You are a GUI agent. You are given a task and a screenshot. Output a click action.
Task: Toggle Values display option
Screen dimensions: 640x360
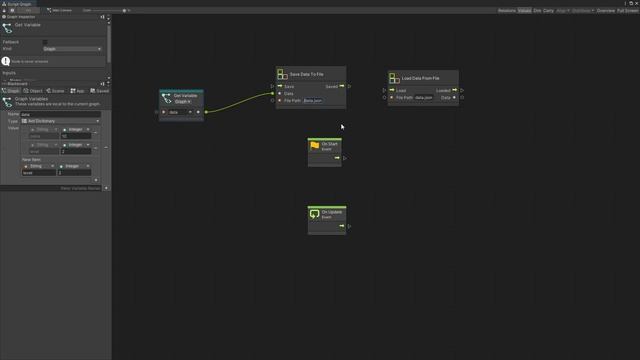coord(524,10)
